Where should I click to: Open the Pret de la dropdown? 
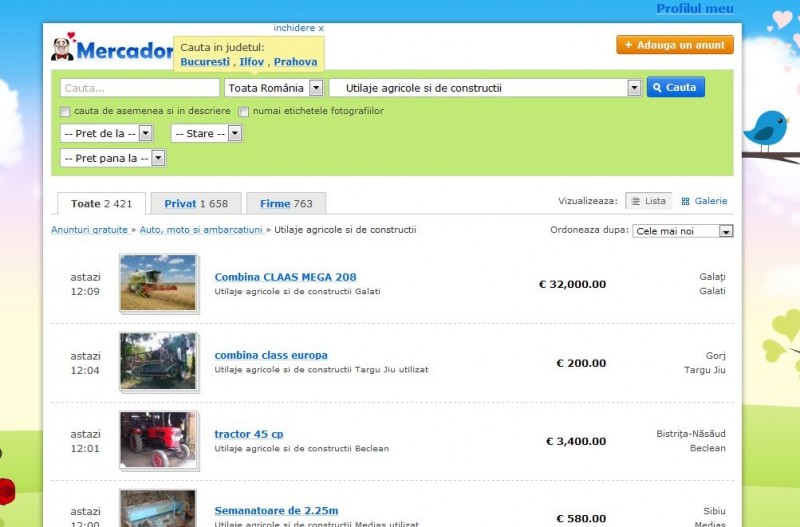[145, 133]
